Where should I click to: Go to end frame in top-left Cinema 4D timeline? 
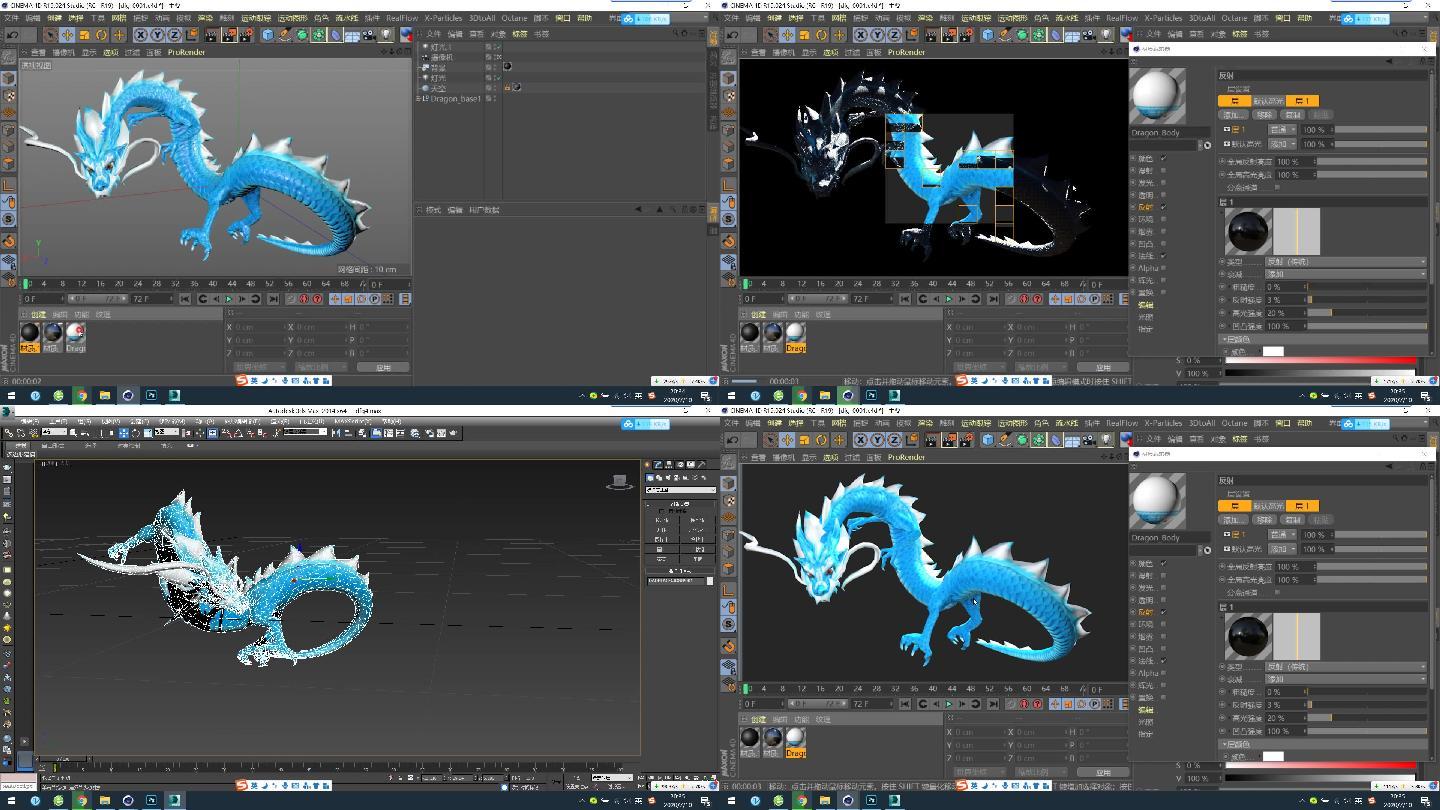tap(274, 298)
